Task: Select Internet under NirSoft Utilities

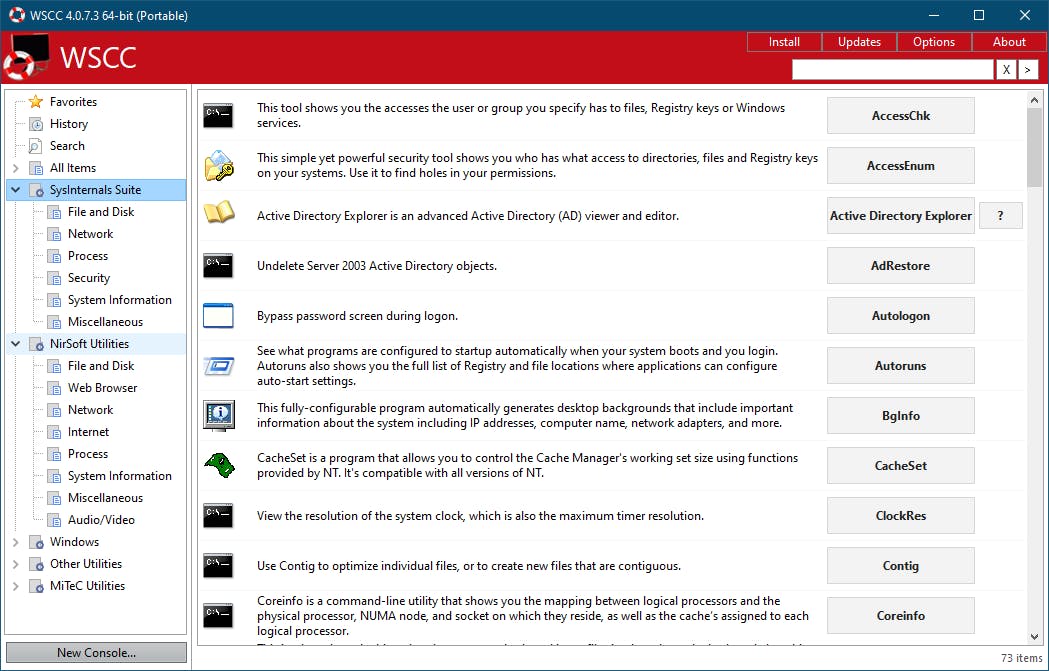Action: coord(88,432)
